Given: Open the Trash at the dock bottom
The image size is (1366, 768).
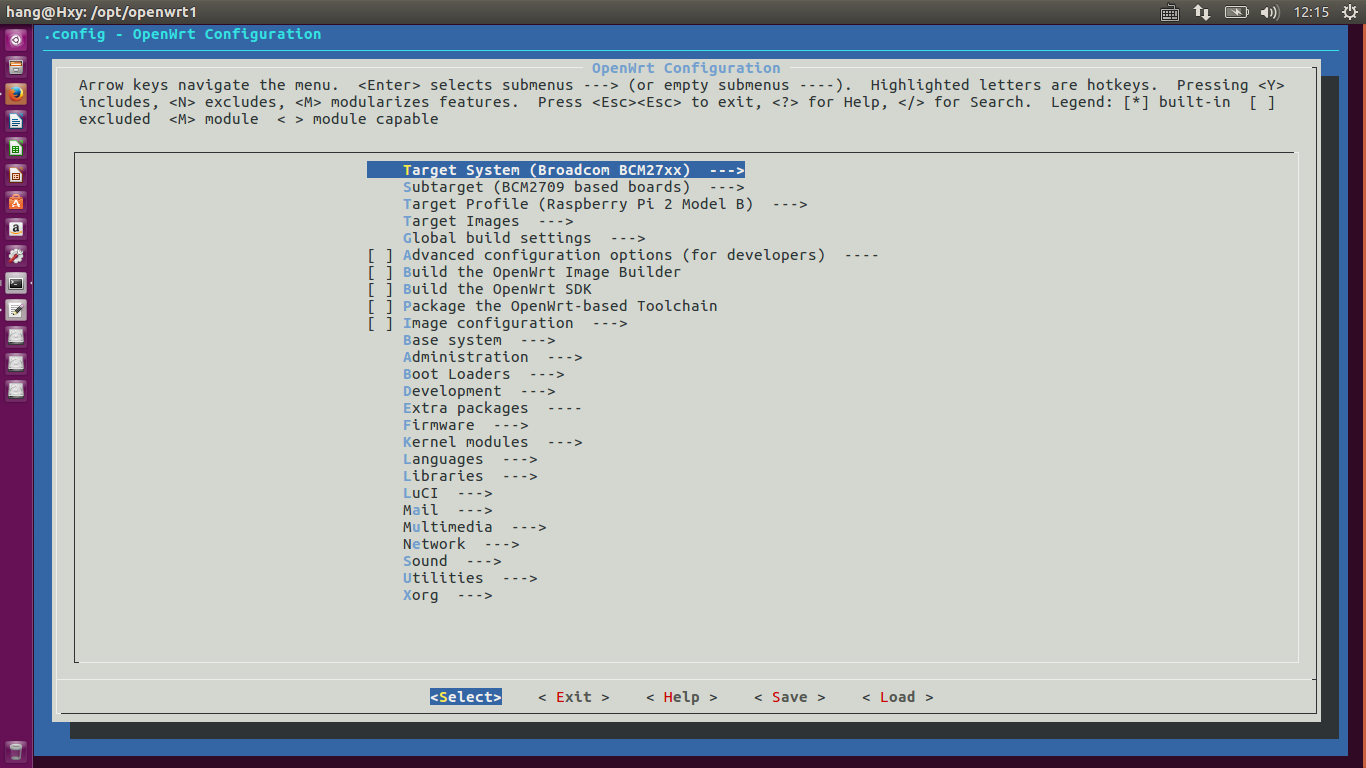Looking at the screenshot, I should pyautogui.click(x=16, y=752).
